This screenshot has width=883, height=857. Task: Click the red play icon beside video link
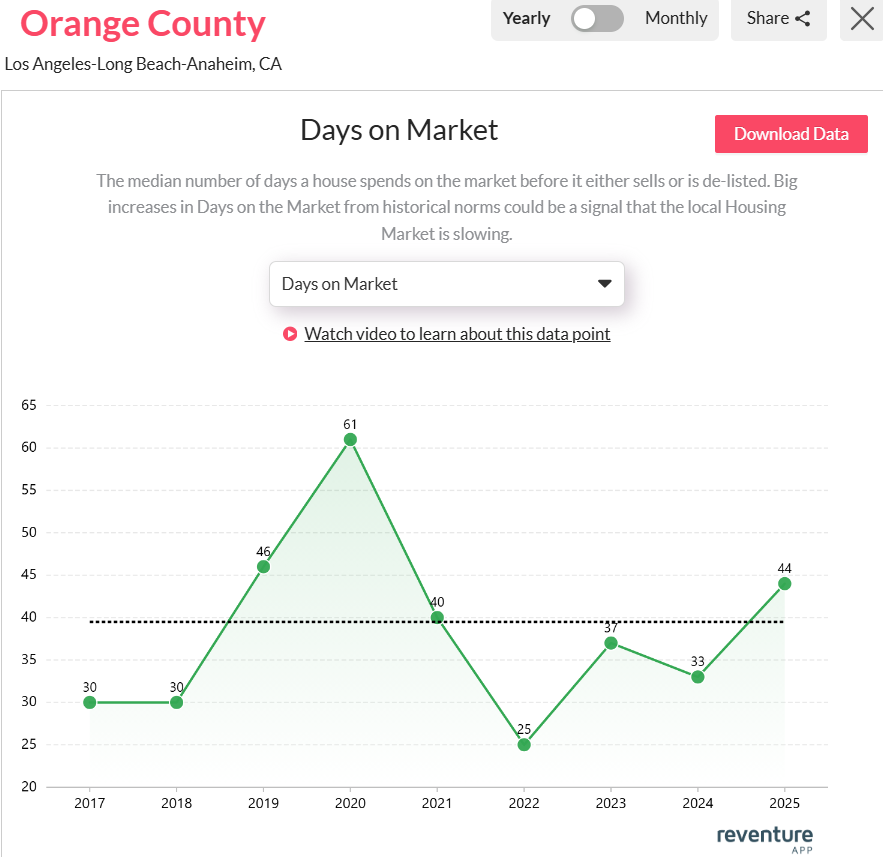point(289,334)
